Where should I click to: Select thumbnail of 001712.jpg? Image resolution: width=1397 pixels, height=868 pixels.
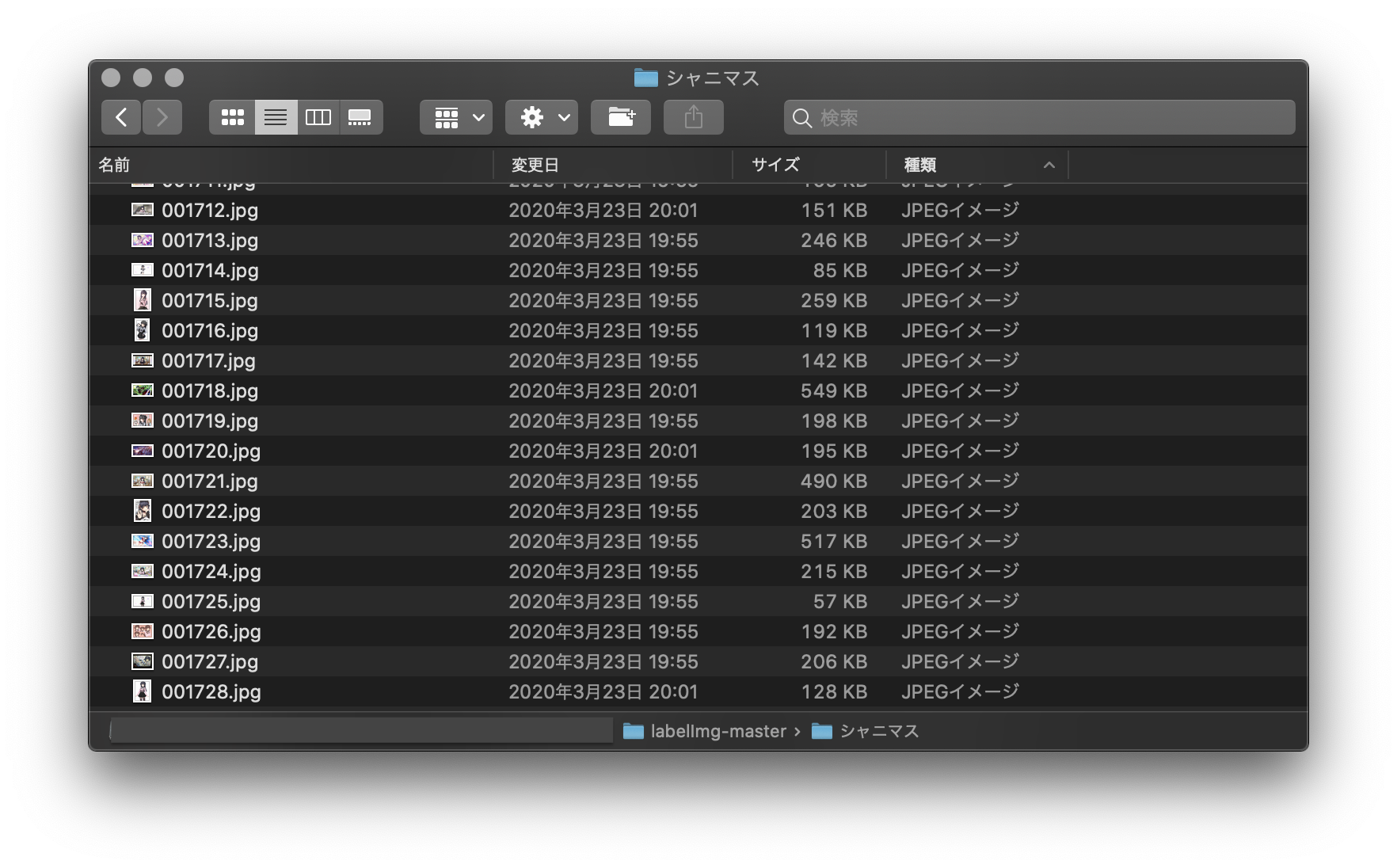pyautogui.click(x=143, y=210)
